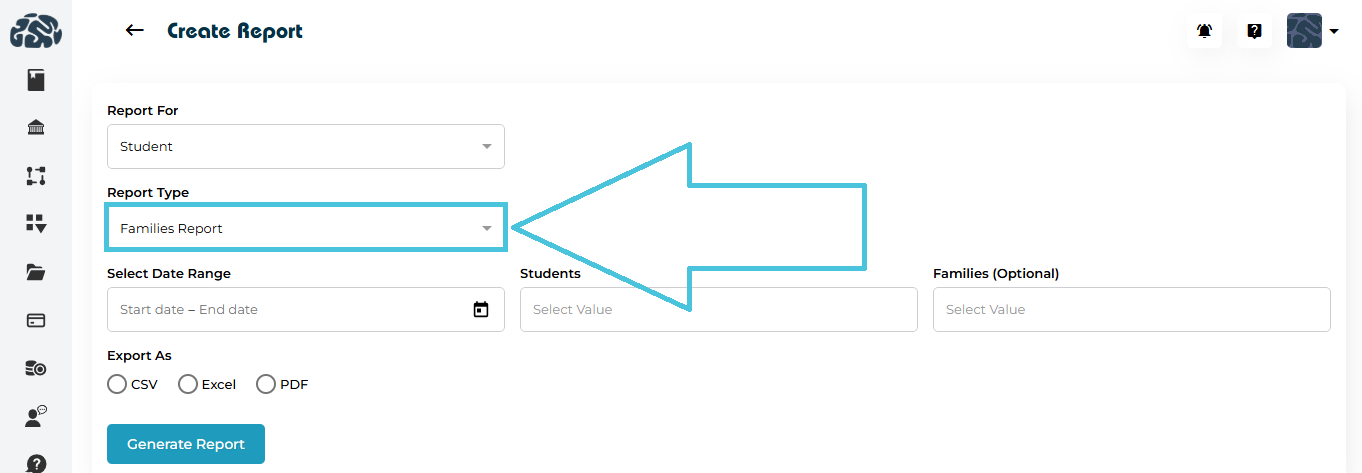Click the brain logo icon
This screenshot has height=473, width=1362.
(36, 30)
